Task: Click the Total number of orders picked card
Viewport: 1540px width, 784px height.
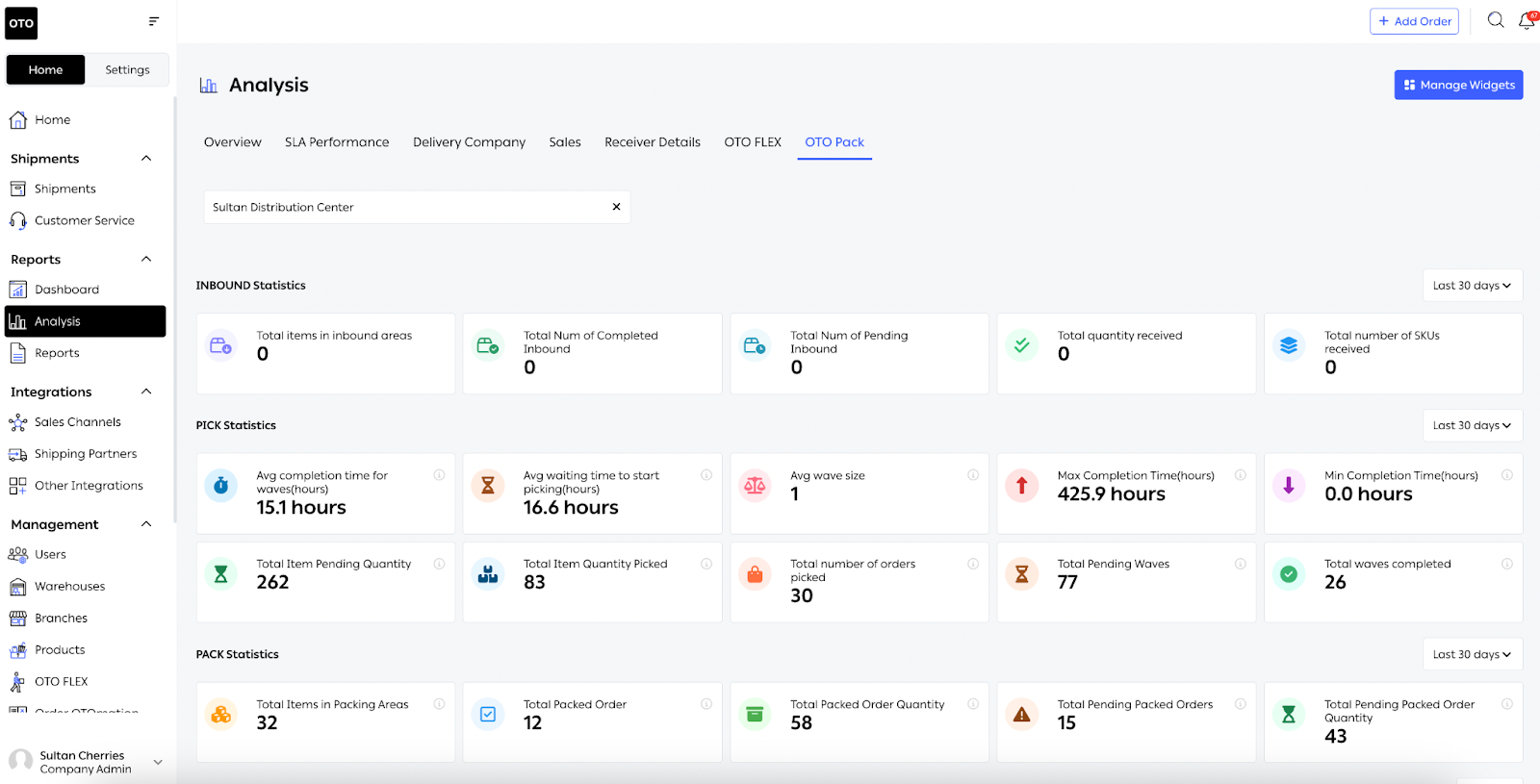Action: click(x=860, y=582)
